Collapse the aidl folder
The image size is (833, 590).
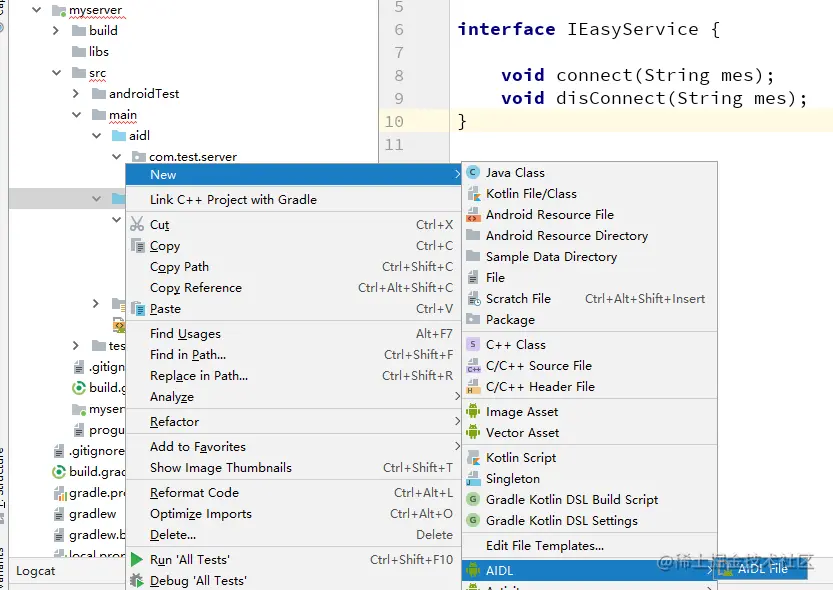(97, 136)
